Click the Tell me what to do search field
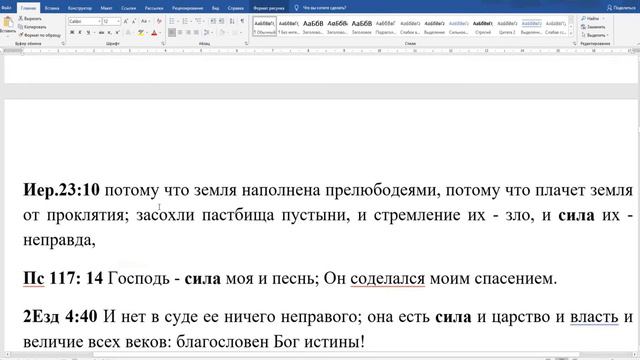640x360 pixels. tap(324, 8)
